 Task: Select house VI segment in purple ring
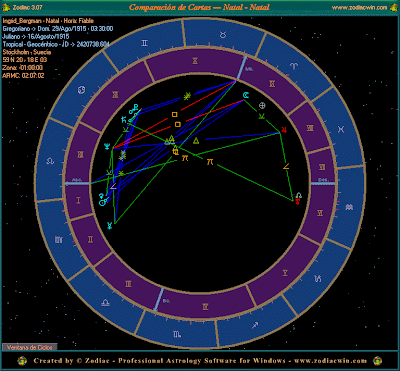coord(320,212)
